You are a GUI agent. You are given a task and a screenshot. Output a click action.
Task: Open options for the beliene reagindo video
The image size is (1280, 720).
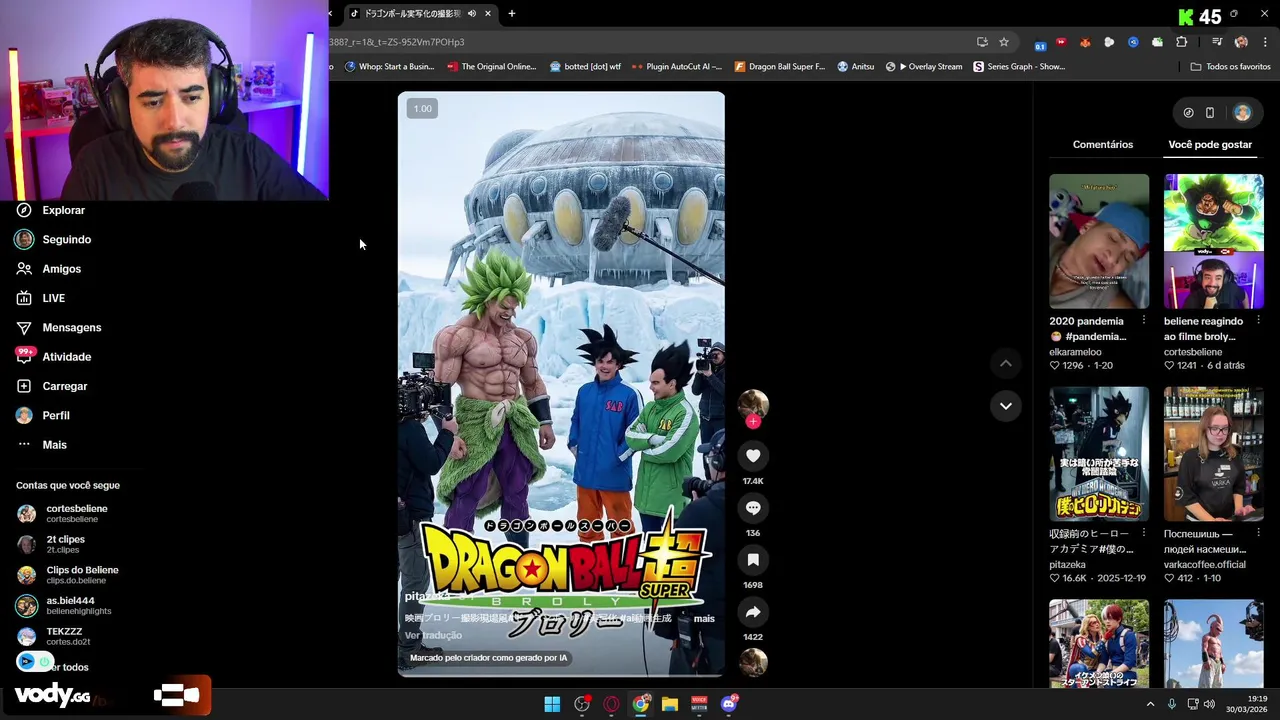(x=1258, y=320)
